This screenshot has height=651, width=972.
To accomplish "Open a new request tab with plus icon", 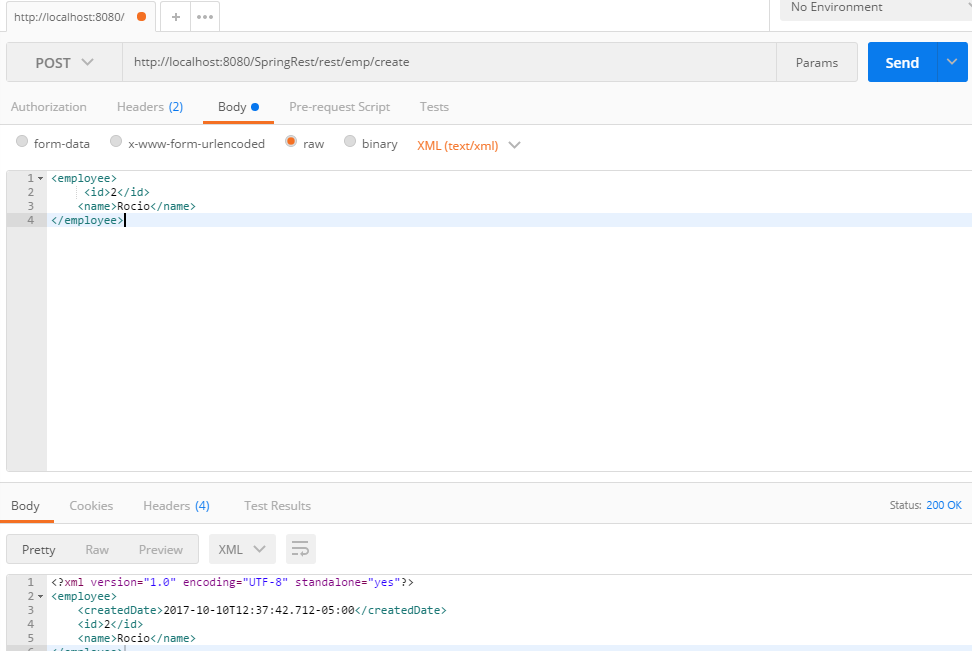I will point(175,17).
